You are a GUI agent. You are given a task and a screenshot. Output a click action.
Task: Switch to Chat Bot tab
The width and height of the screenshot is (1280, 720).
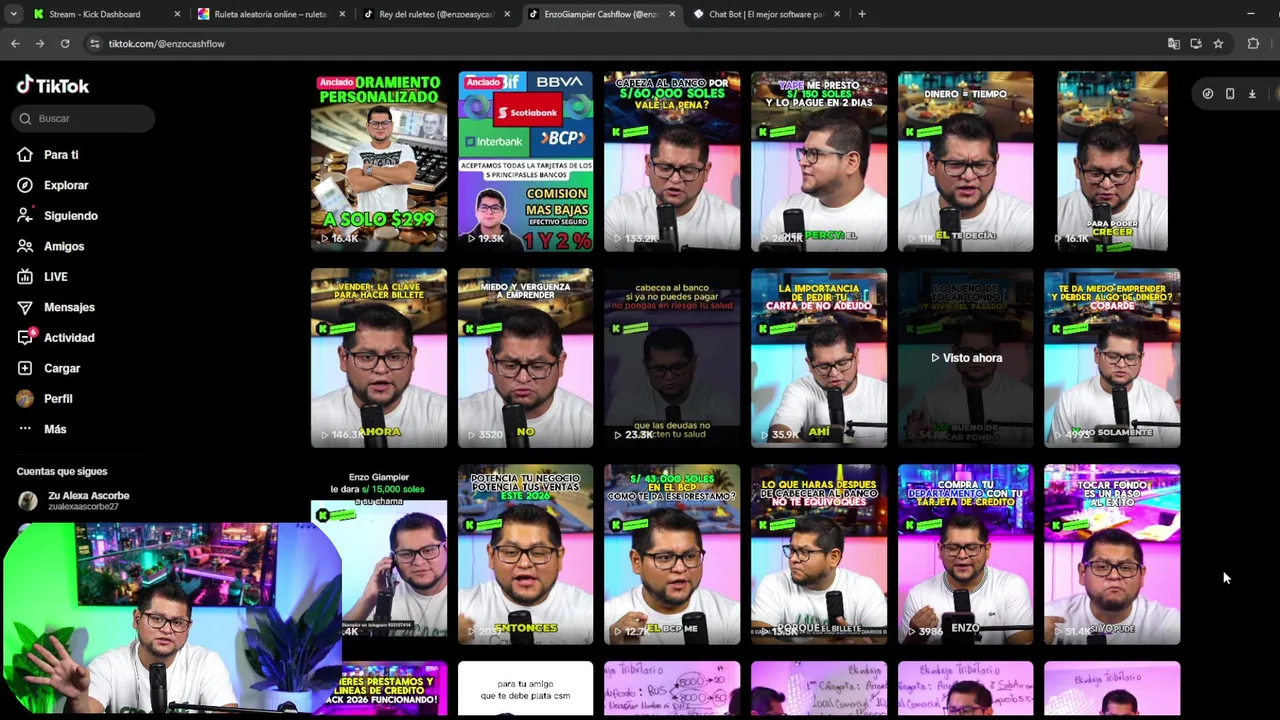[766, 14]
